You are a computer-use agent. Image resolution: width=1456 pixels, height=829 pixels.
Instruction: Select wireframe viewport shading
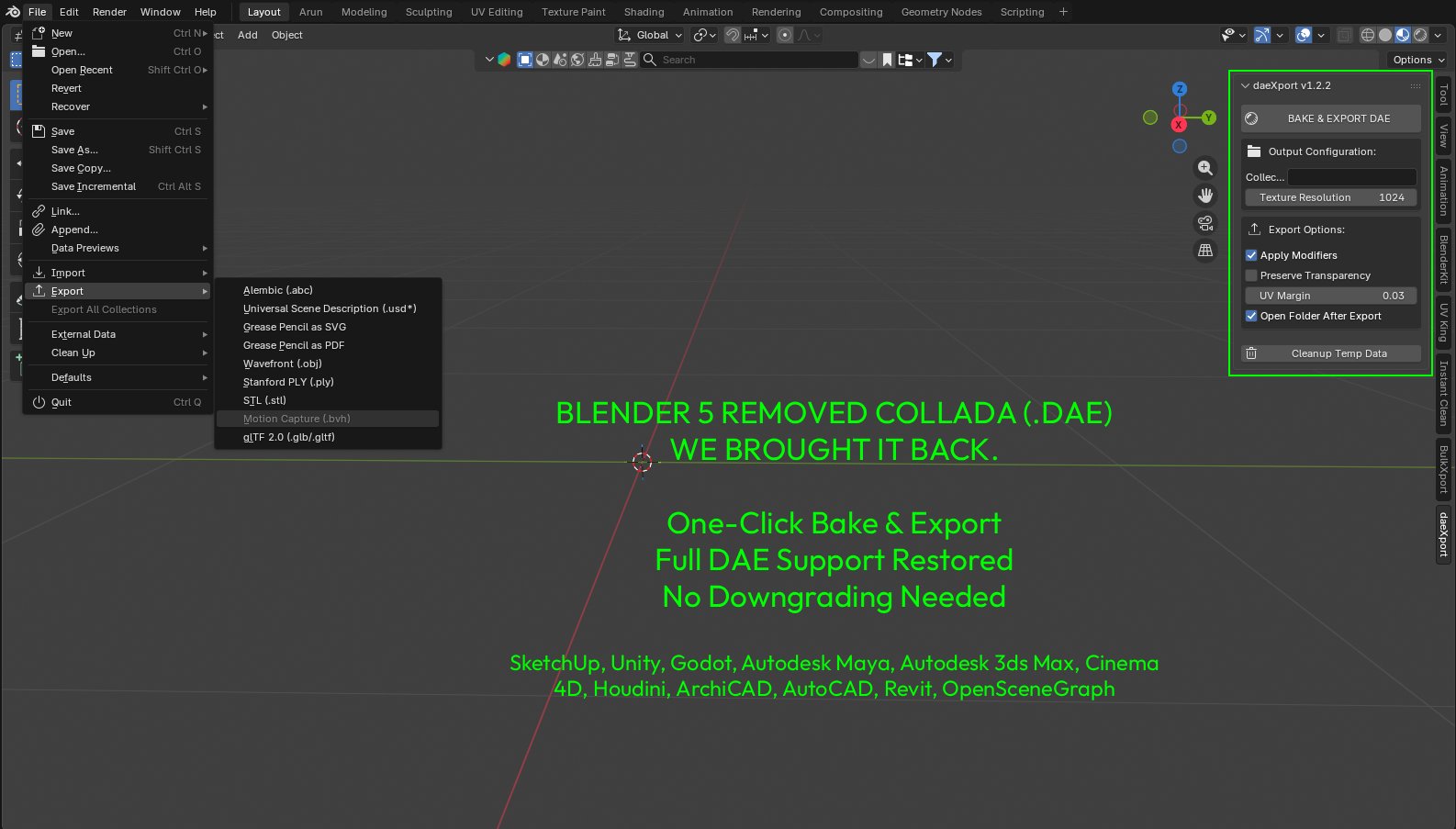[x=1368, y=35]
